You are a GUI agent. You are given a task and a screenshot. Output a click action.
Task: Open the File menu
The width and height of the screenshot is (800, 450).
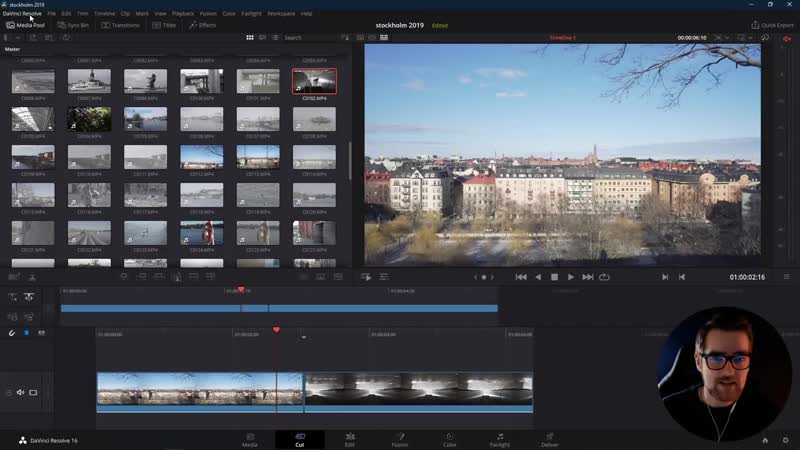tap(52, 13)
